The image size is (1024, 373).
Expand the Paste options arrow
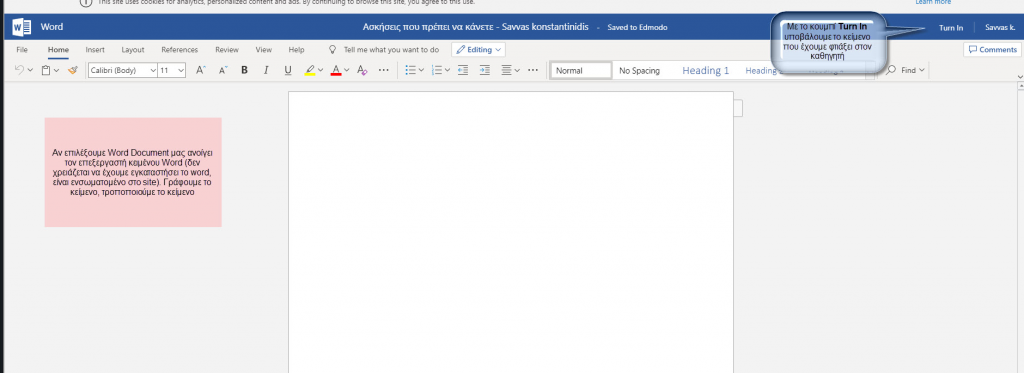click(x=57, y=70)
